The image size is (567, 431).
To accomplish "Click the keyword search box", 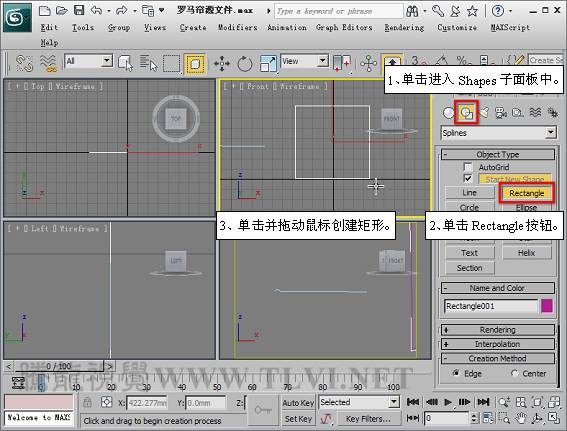I will click(x=338, y=11).
